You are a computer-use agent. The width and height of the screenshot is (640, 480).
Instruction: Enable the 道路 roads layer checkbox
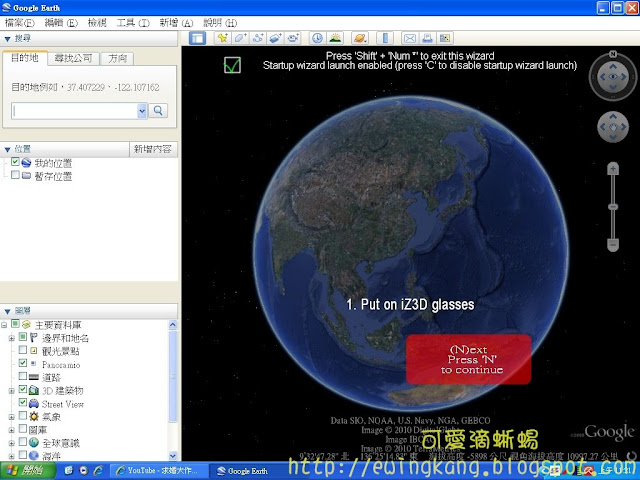tap(23, 376)
